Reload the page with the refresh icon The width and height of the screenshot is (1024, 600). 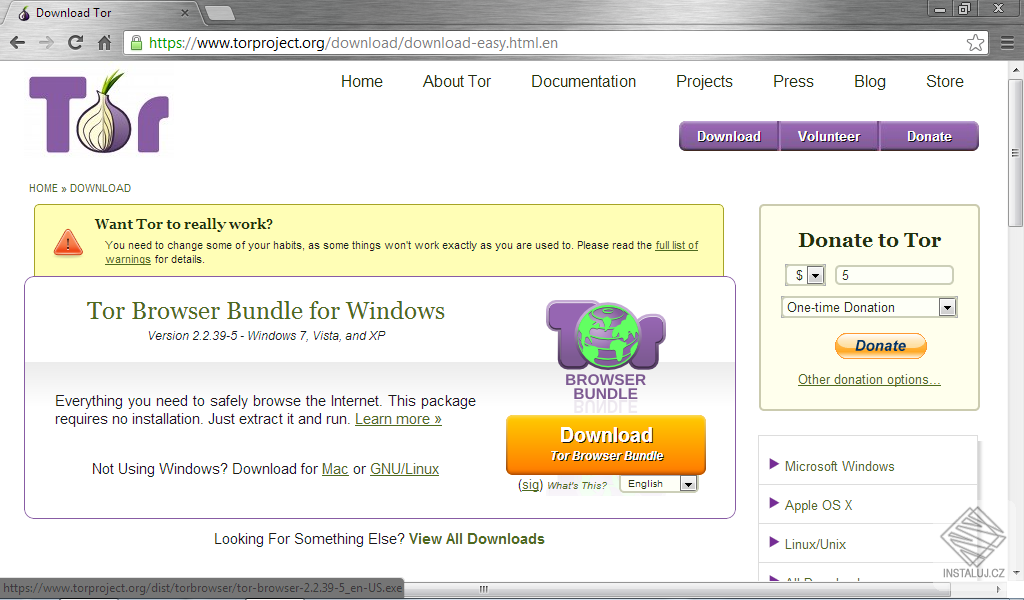point(75,43)
